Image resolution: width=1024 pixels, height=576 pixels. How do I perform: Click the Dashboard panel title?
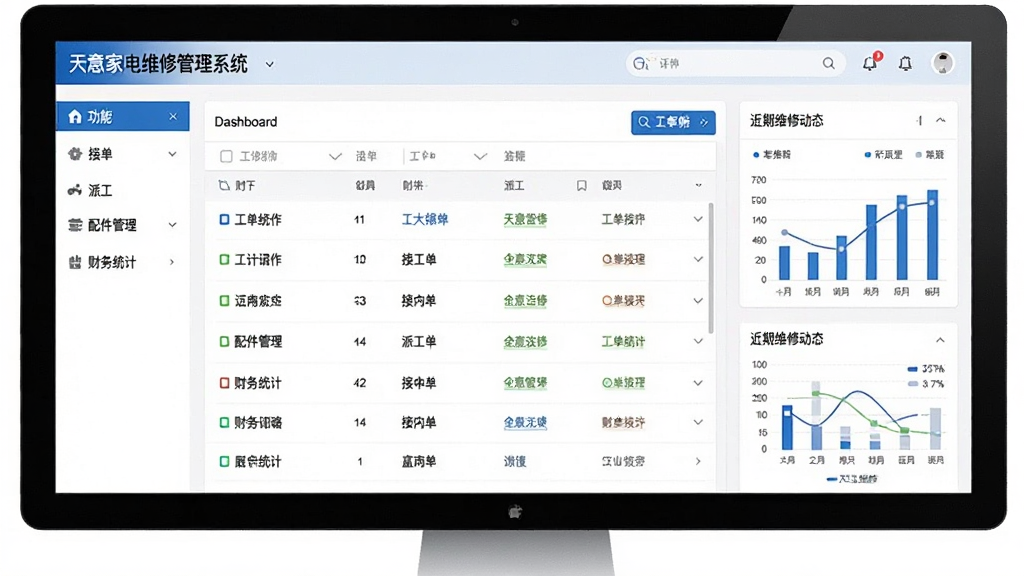246,122
